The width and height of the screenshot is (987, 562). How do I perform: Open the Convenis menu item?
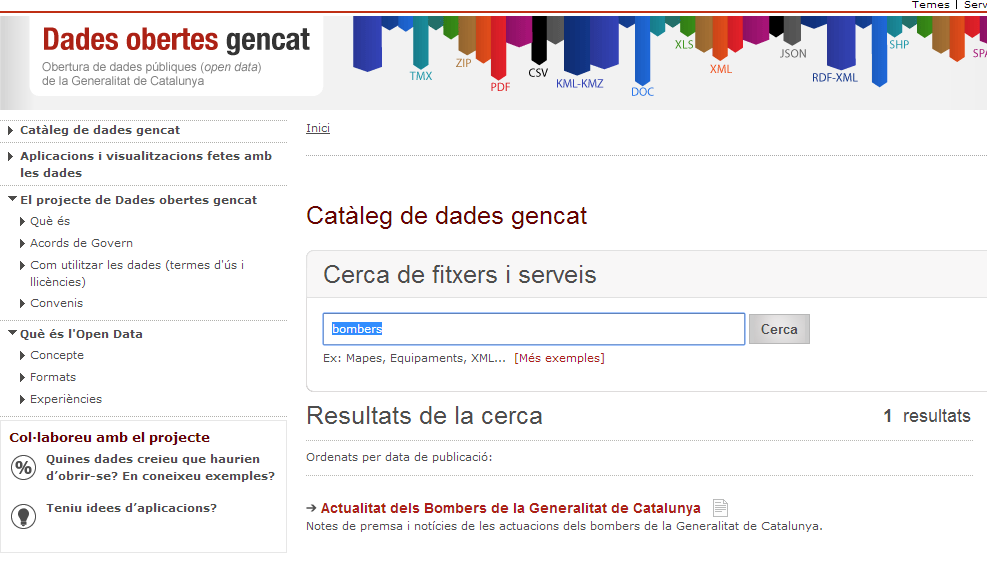(x=57, y=303)
